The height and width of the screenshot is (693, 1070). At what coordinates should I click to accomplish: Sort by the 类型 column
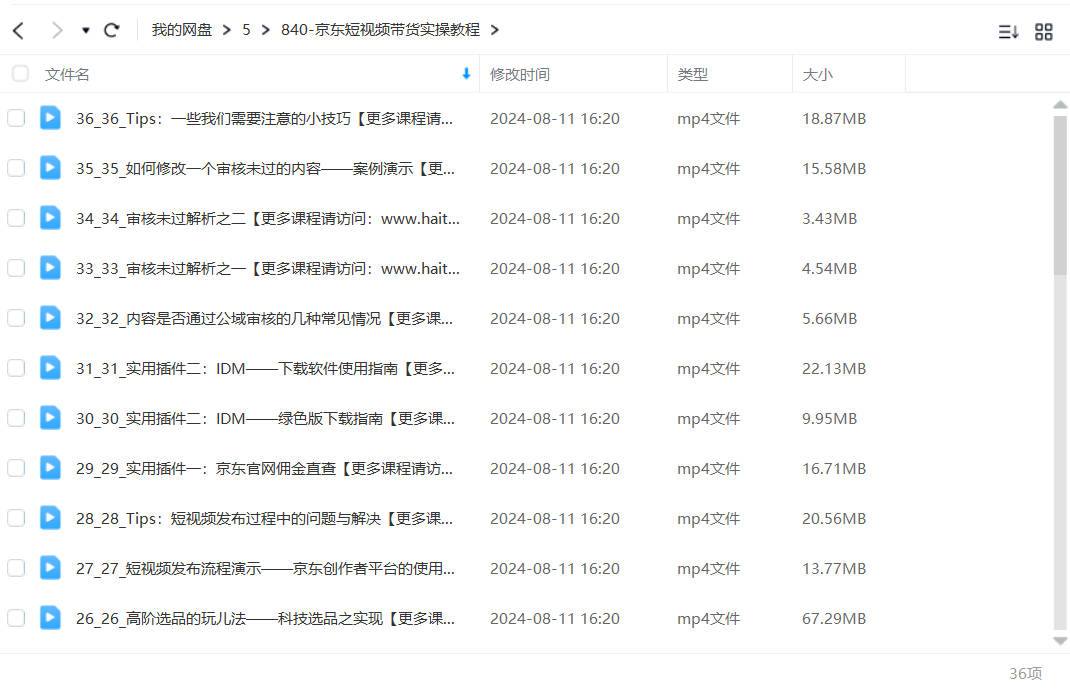tap(693, 74)
